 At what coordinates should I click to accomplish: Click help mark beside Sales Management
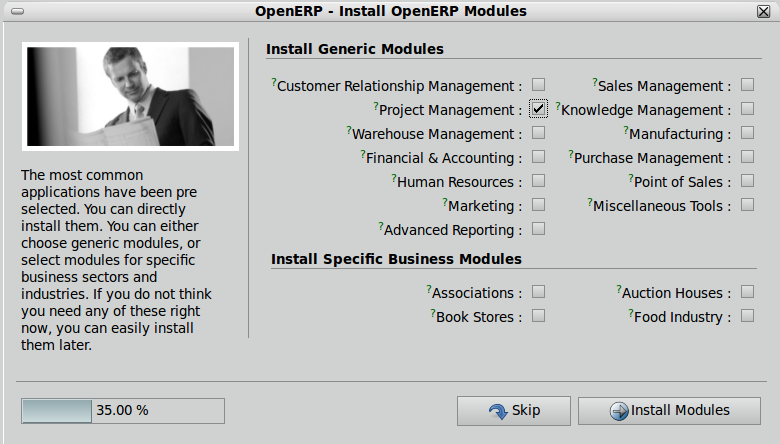[x=594, y=83]
